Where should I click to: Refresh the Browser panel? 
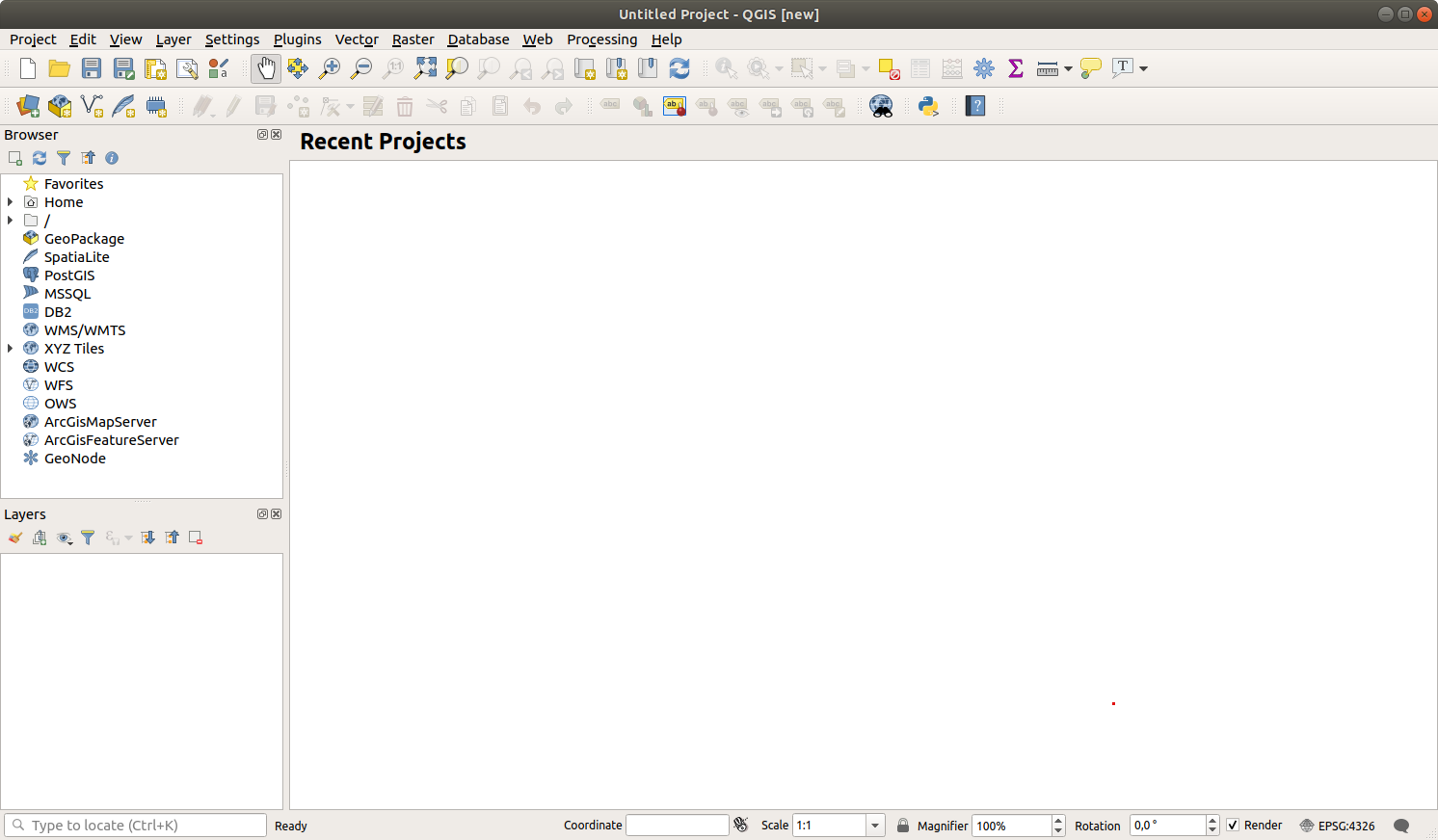pyautogui.click(x=39, y=158)
